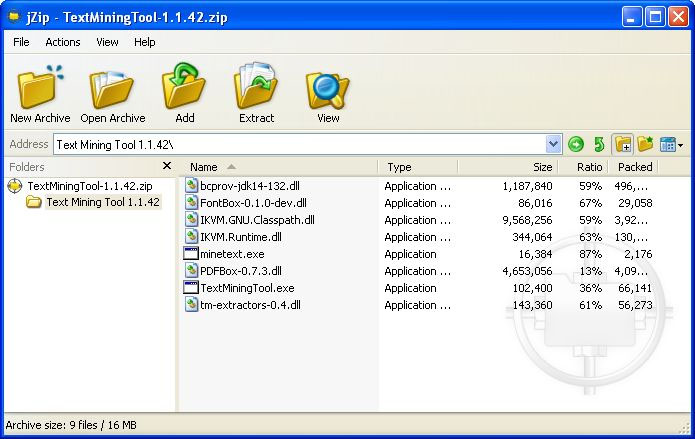Click icon of FontBox-0.1.0-dev.dll
Image resolution: width=695 pixels, height=439 pixels.
pyautogui.click(x=191, y=203)
